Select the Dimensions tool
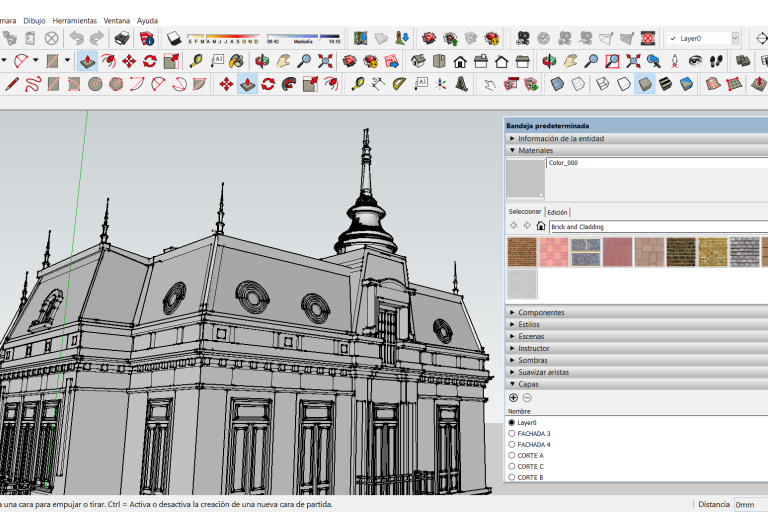Image resolution: width=768 pixels, height=512 pixels. 378,84
